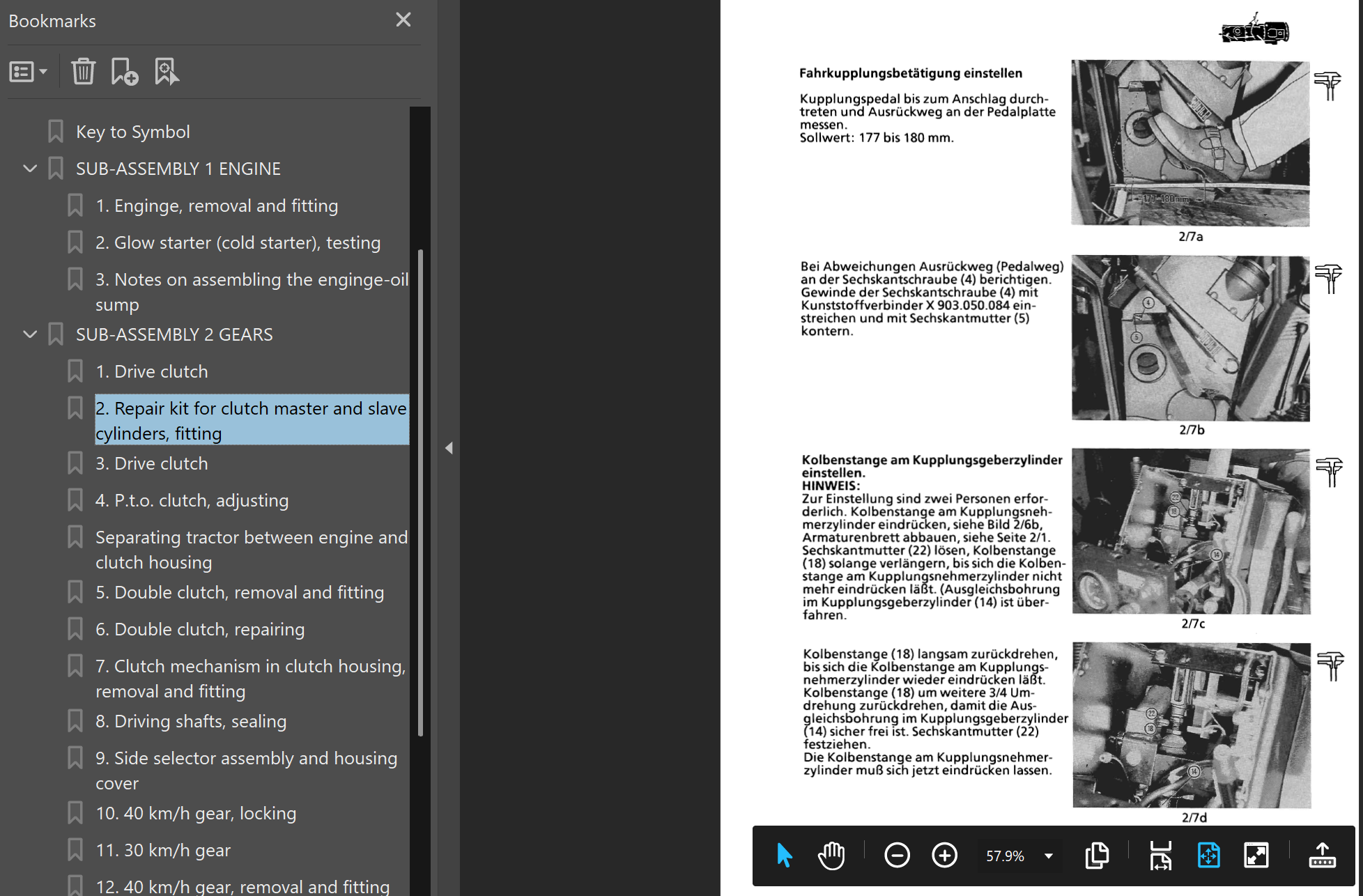Toggle fit one full page view

click(x=1208, y=855)
